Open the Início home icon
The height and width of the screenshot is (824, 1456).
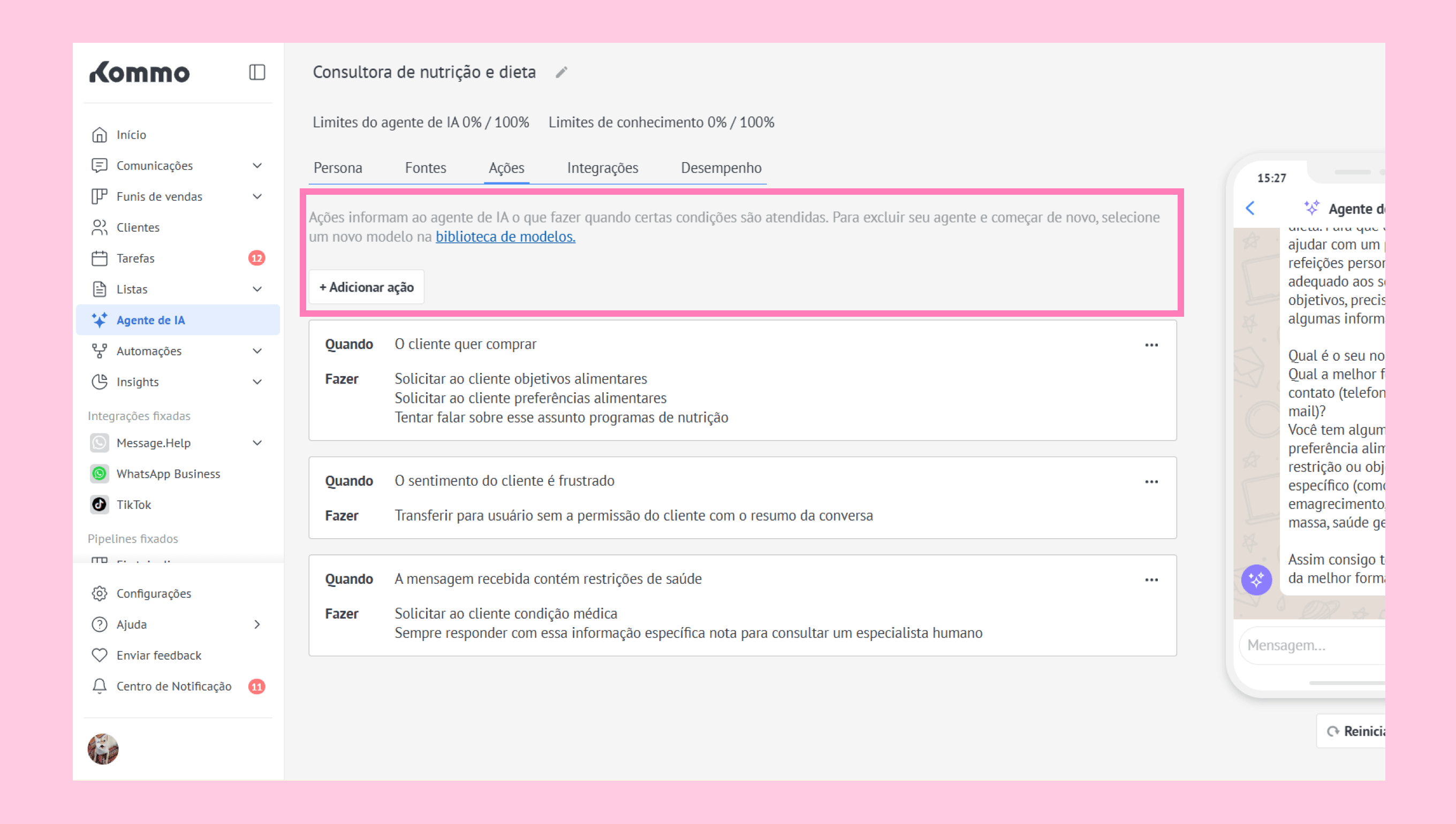coord(100,135)
